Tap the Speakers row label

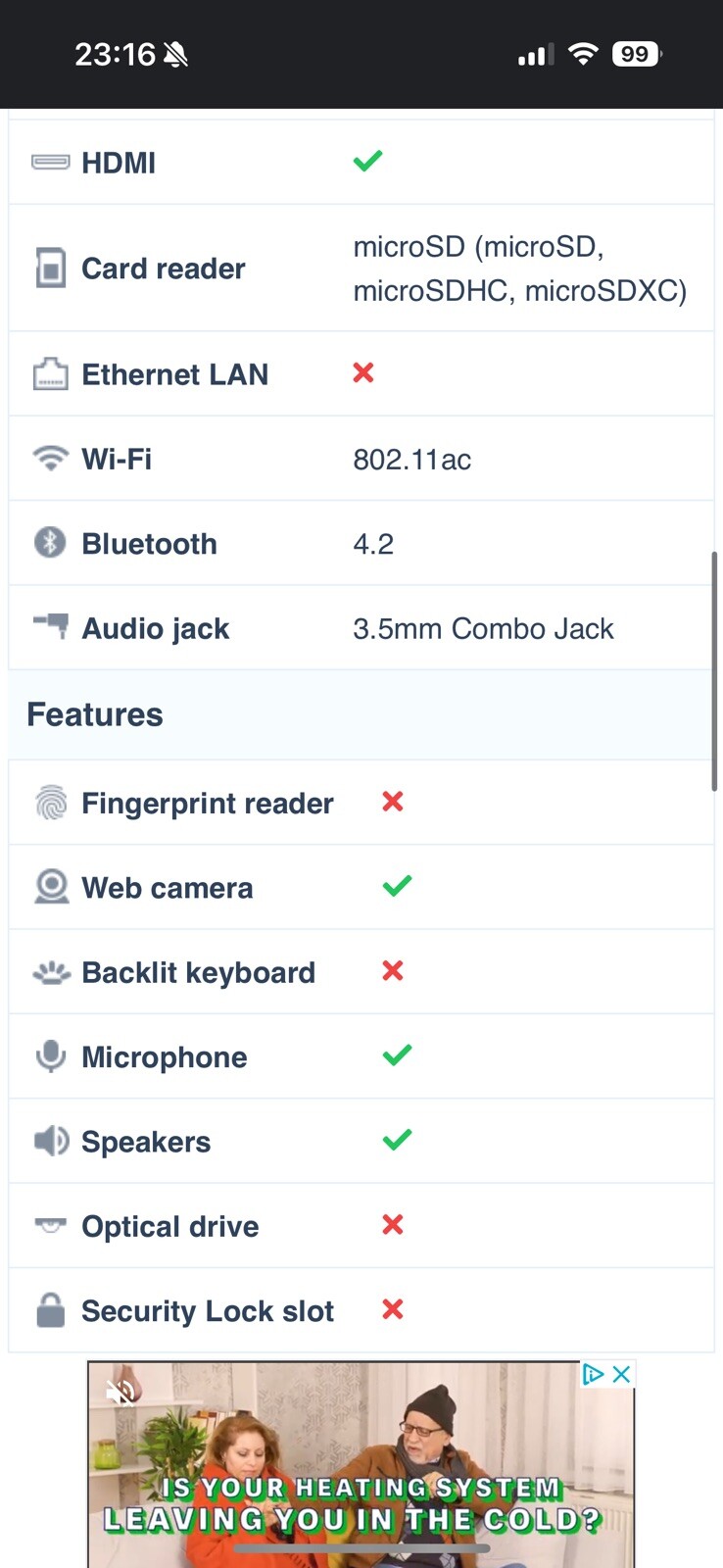click(146, 1142)
